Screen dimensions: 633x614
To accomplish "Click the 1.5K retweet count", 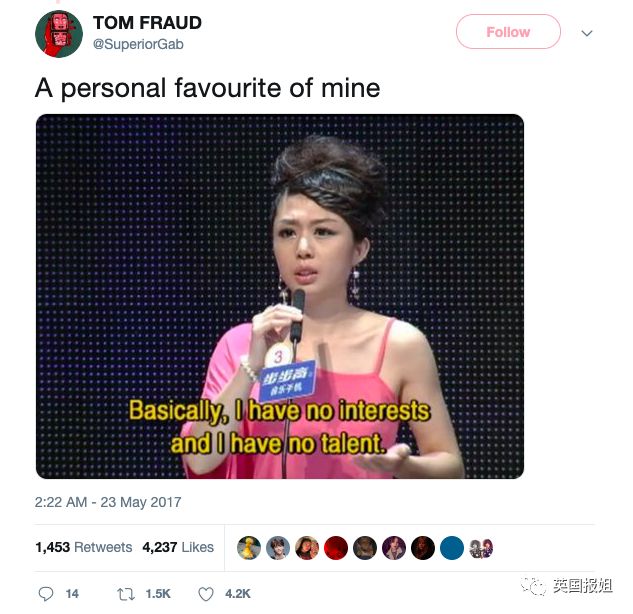I will click(x=158, y=594).
